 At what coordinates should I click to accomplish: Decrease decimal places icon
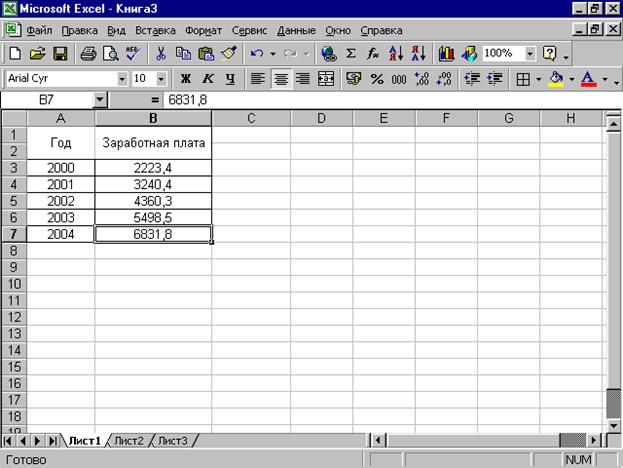click(444, 79)
